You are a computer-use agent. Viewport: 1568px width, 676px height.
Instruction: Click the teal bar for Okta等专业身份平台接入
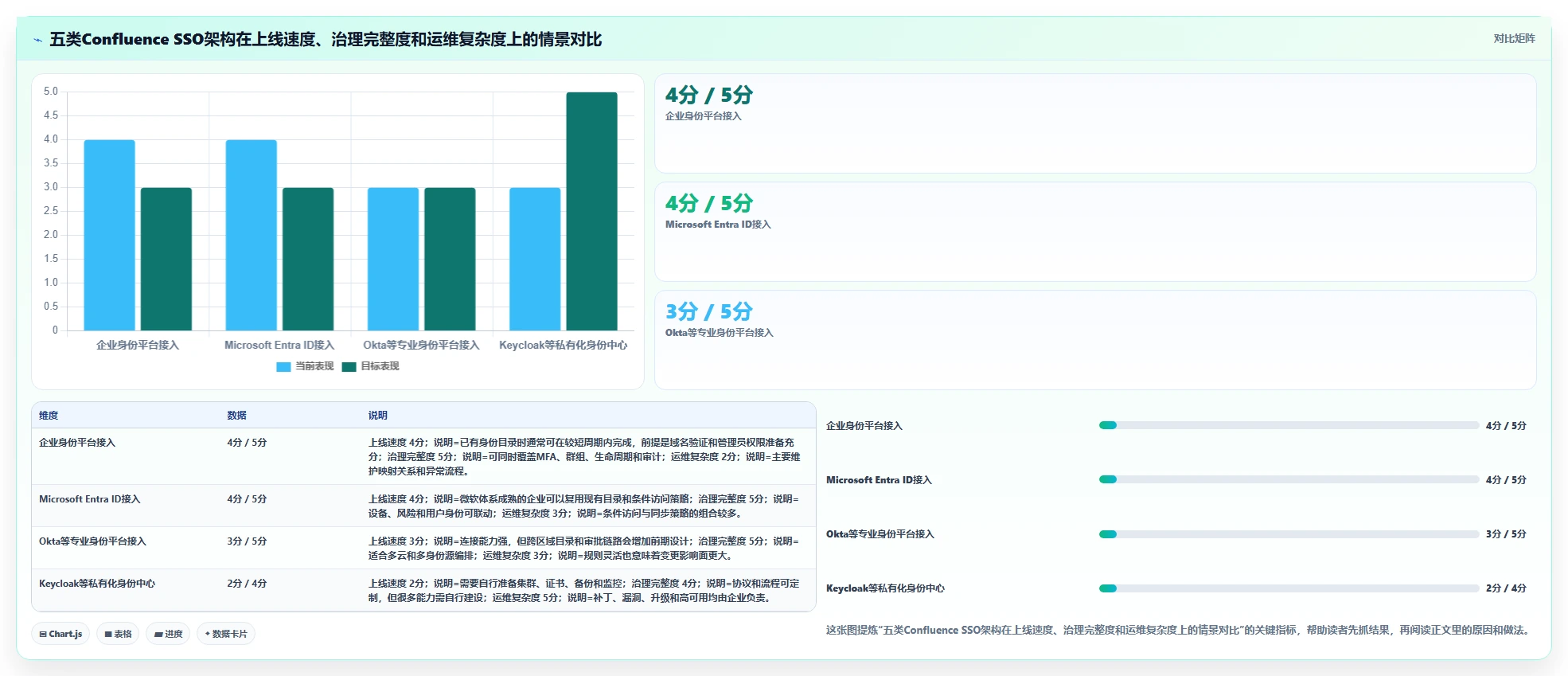pos(450,259)
